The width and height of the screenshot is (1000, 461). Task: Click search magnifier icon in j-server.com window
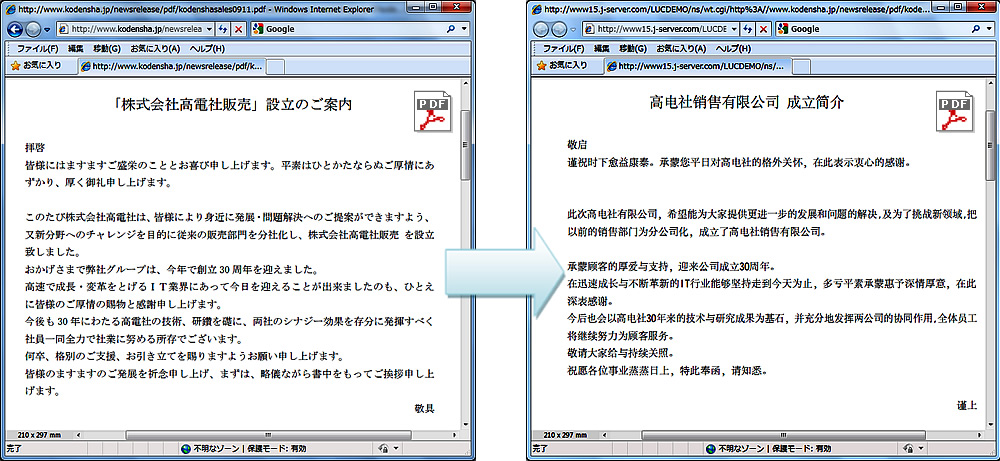click(x=976, y=29)
